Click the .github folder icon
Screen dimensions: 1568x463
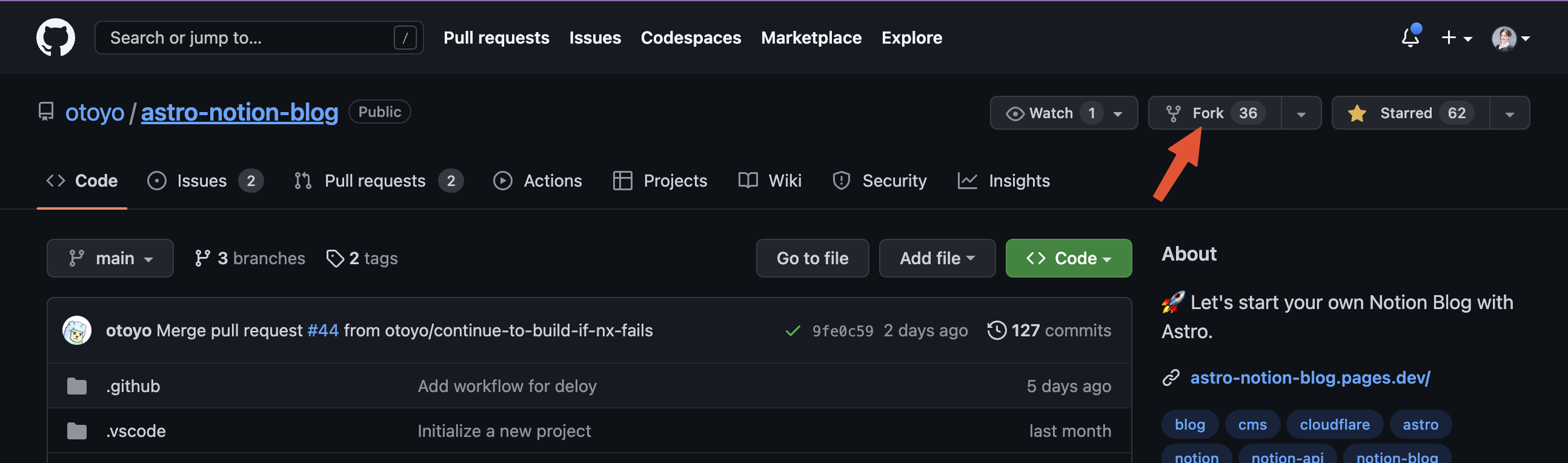[77, 386]
